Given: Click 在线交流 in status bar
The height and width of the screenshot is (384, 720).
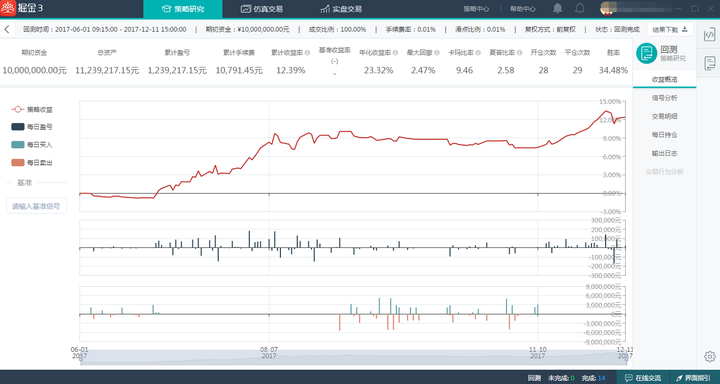Looking at the screenshot, I should click(643, 378).
